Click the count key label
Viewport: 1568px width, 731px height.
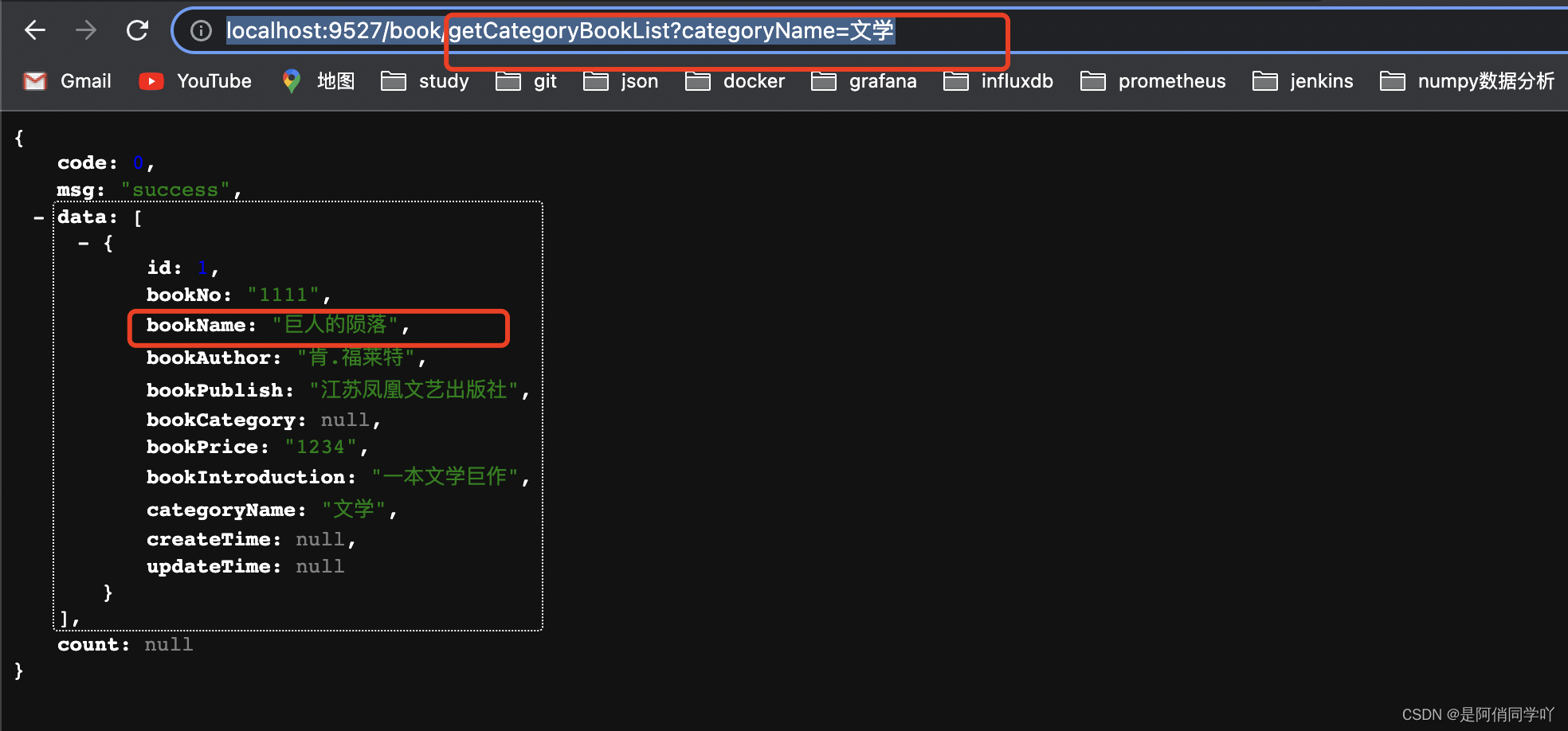(x=93, y=644)
